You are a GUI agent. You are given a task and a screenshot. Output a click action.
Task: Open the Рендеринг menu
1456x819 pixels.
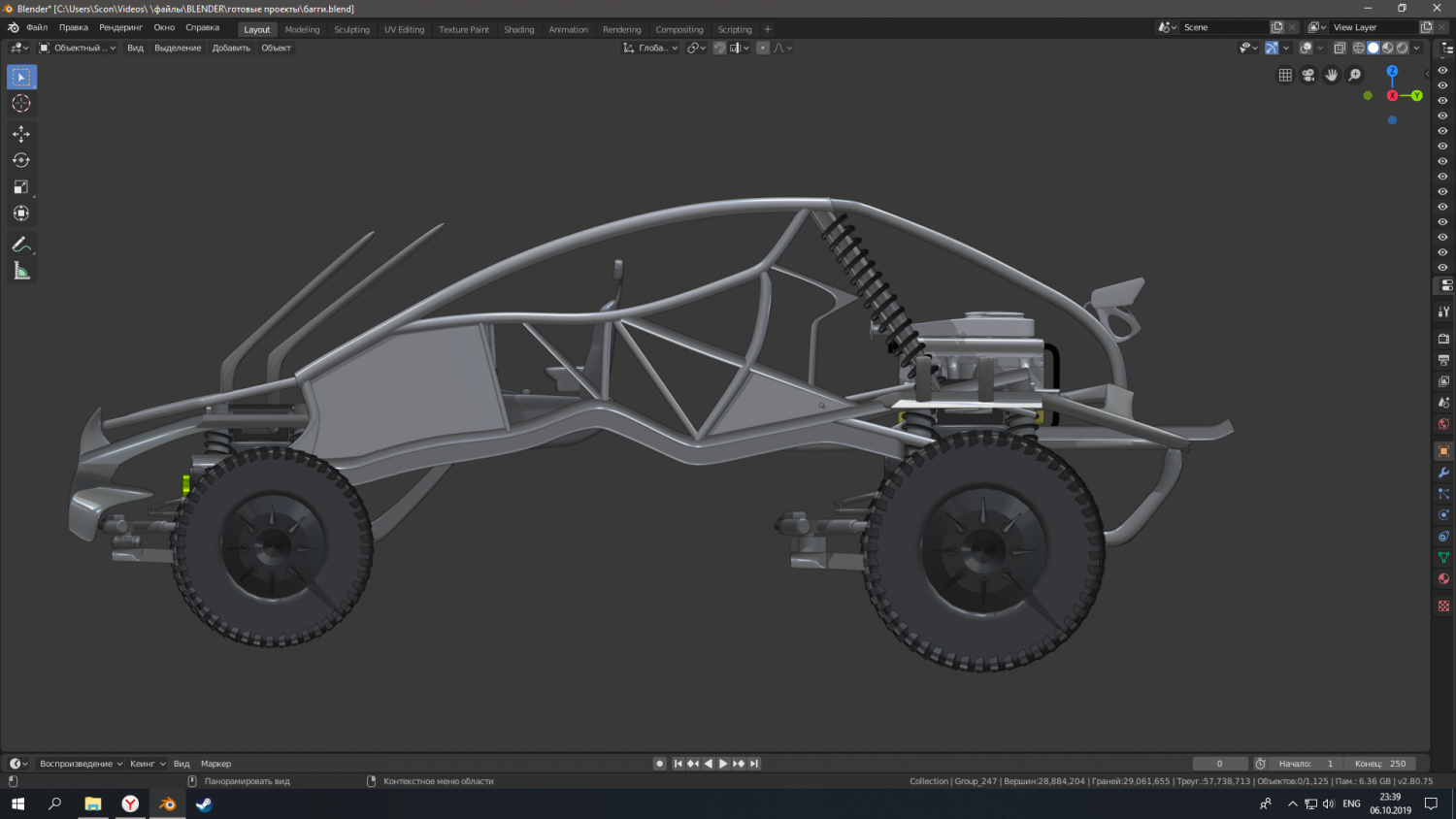(x=121, y=28)
